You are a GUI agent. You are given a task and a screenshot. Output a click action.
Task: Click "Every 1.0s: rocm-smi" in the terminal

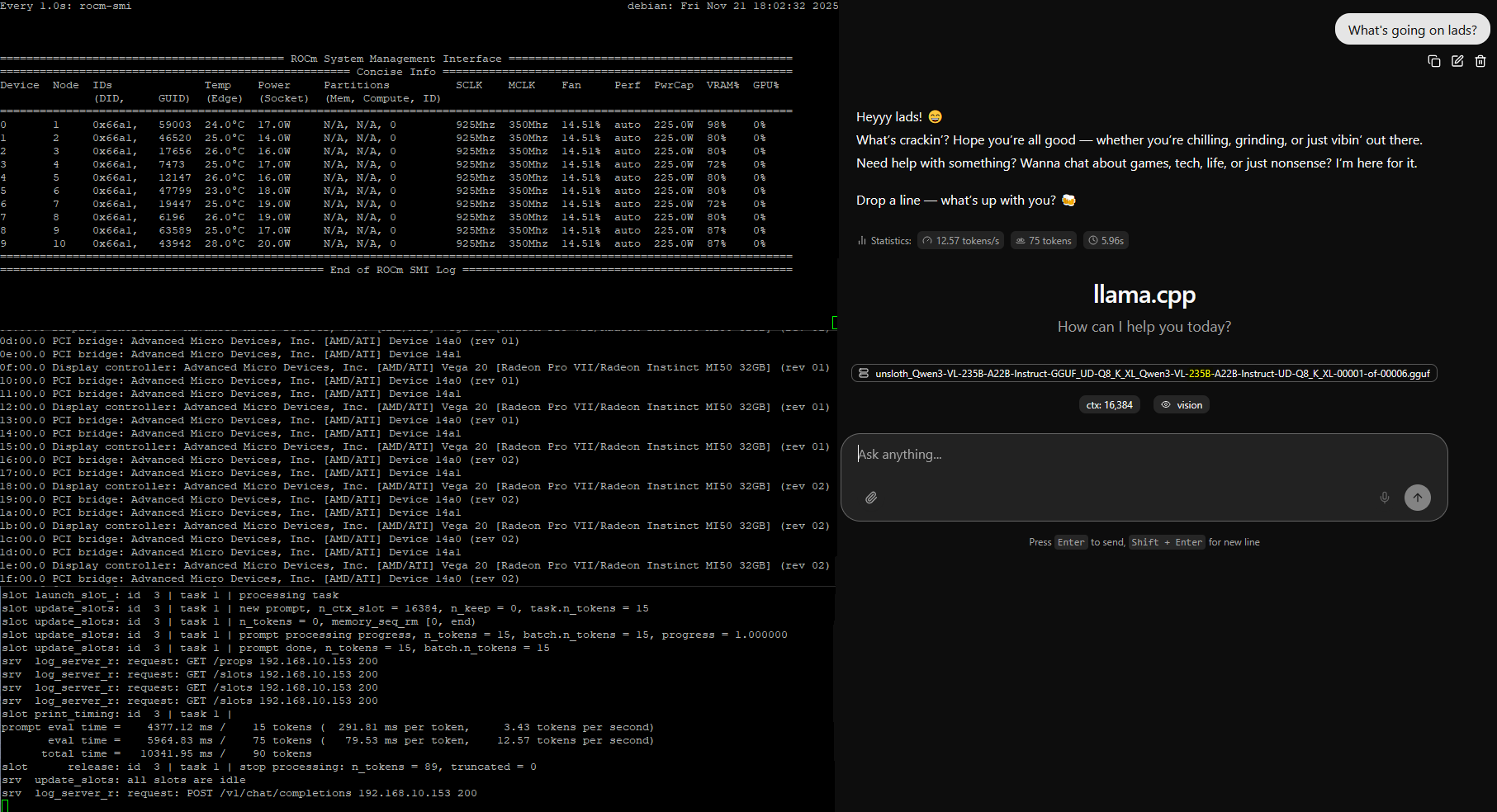tap(66, 6)
